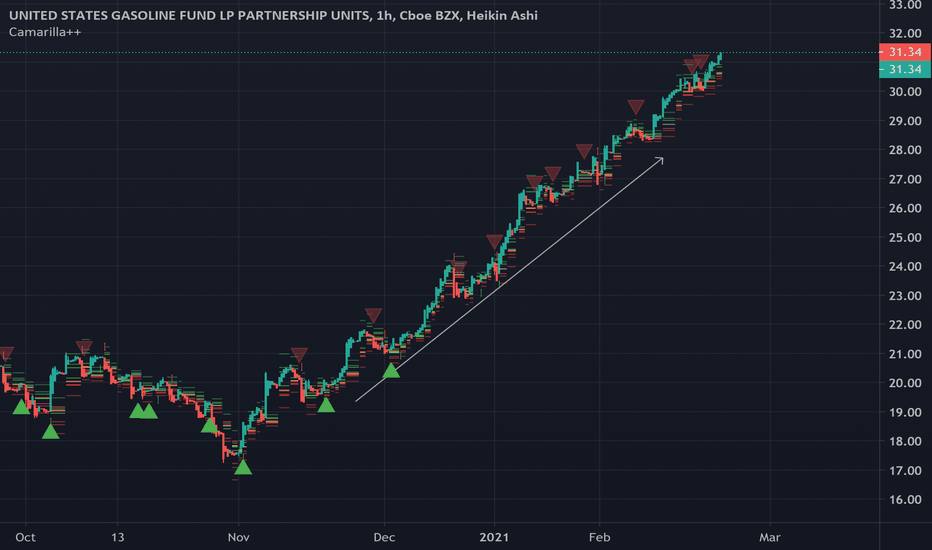Click the 28.00 price axis label
This screenshot has width=932, height=550.
[x=905, y=150]
